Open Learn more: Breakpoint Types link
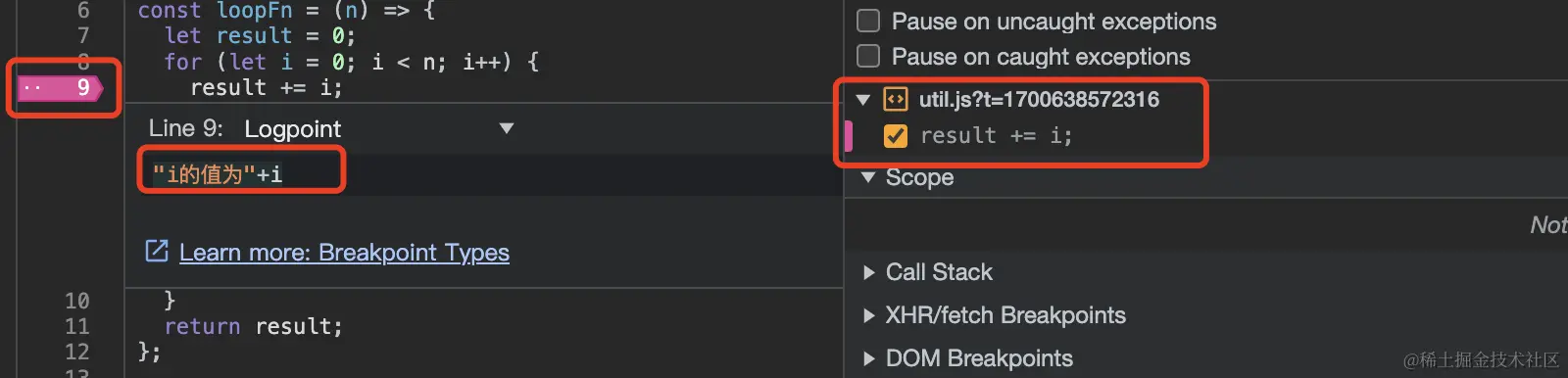The width and height of the screenshot is (1568, 378). pyautogui.click(x=344, y=253)
